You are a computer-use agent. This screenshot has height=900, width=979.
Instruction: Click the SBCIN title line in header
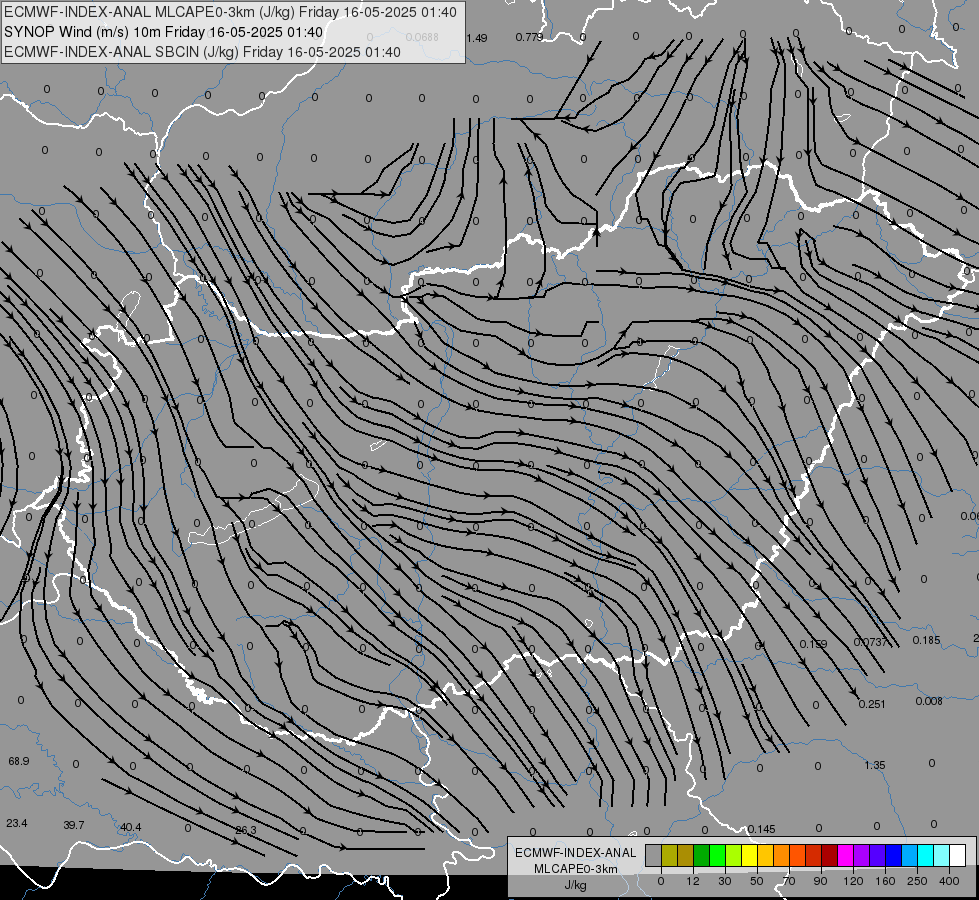tap(202, 52)
